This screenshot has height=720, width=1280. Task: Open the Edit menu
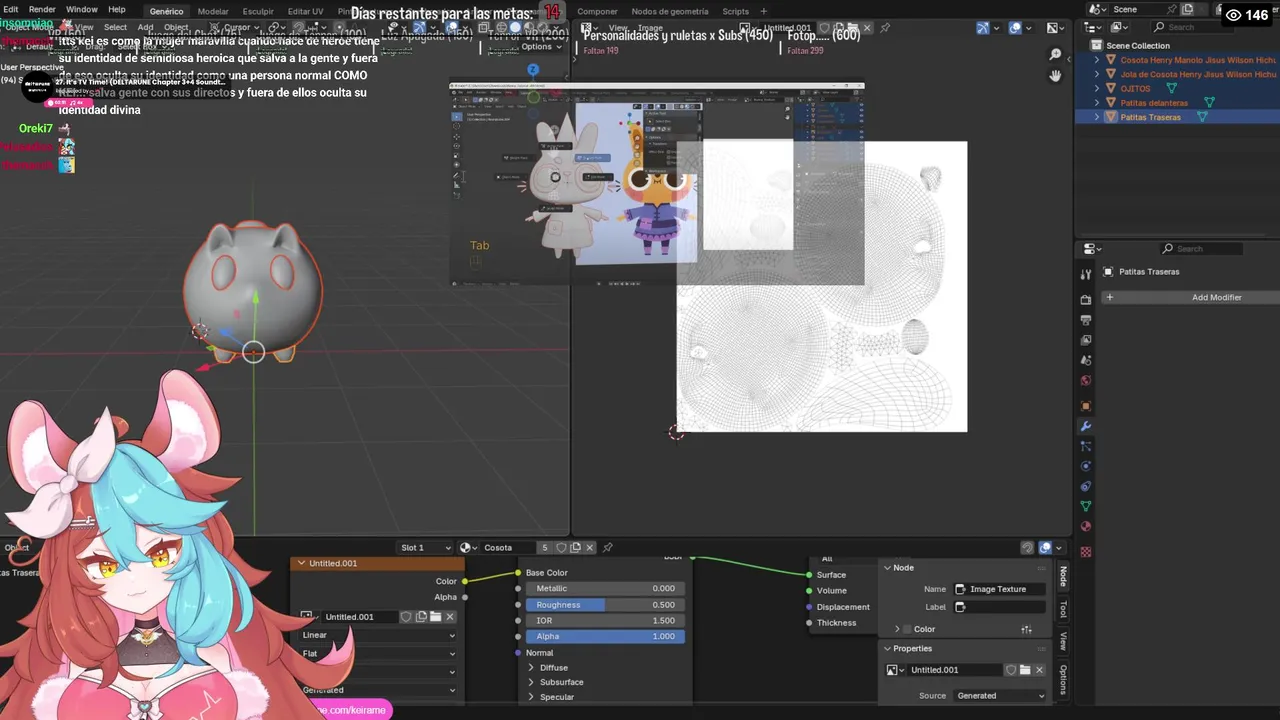11,9
